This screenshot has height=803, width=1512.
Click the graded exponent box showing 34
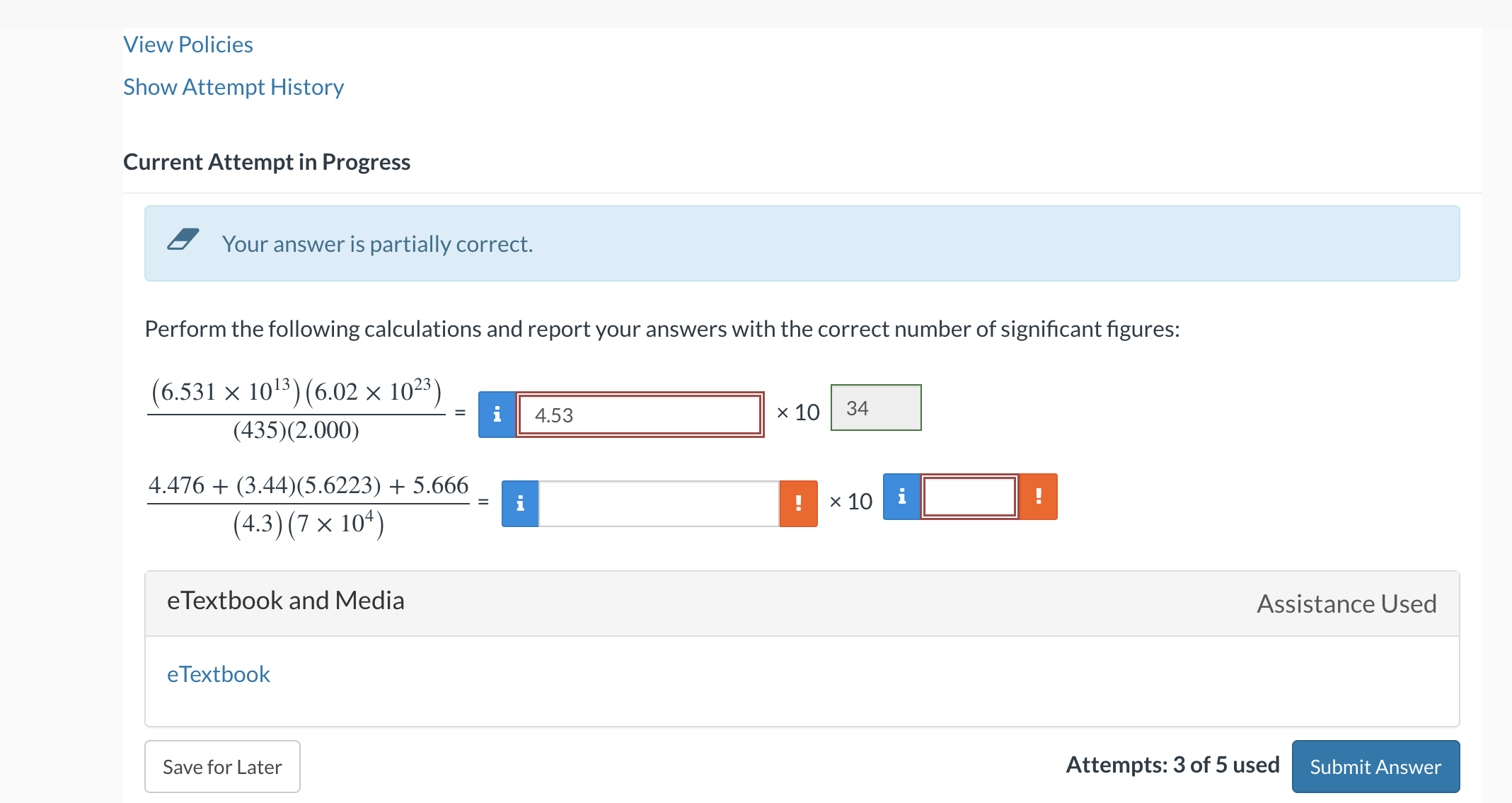[876, 408]
